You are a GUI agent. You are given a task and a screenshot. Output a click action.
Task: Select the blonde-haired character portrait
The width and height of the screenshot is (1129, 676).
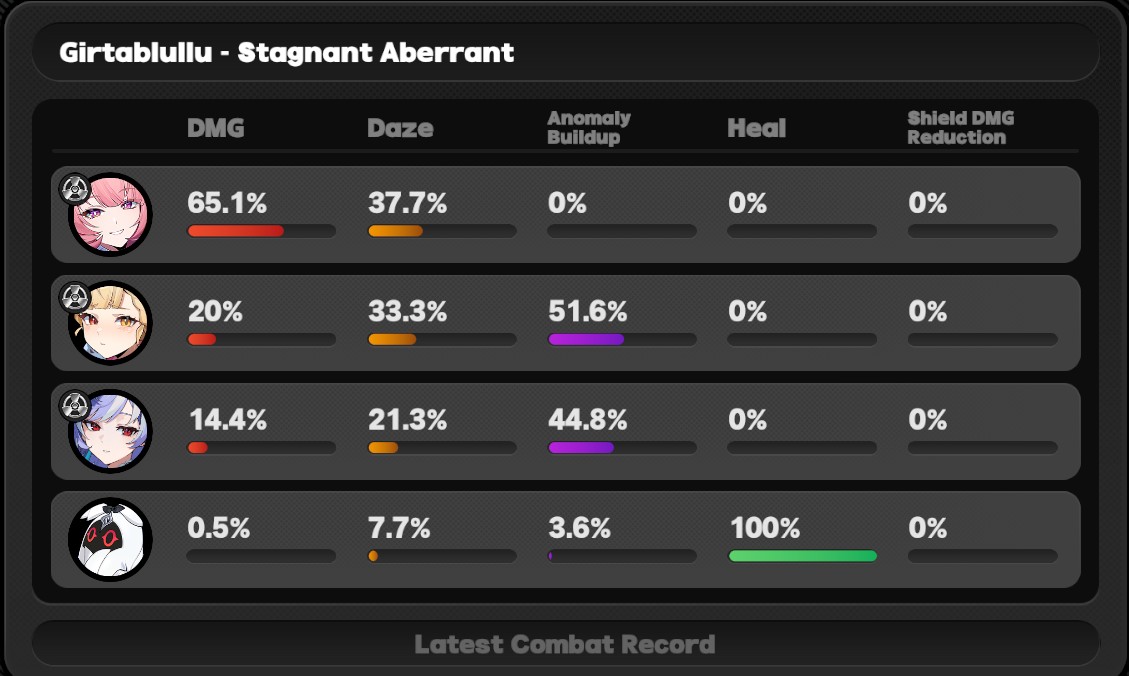click(110, 323)
